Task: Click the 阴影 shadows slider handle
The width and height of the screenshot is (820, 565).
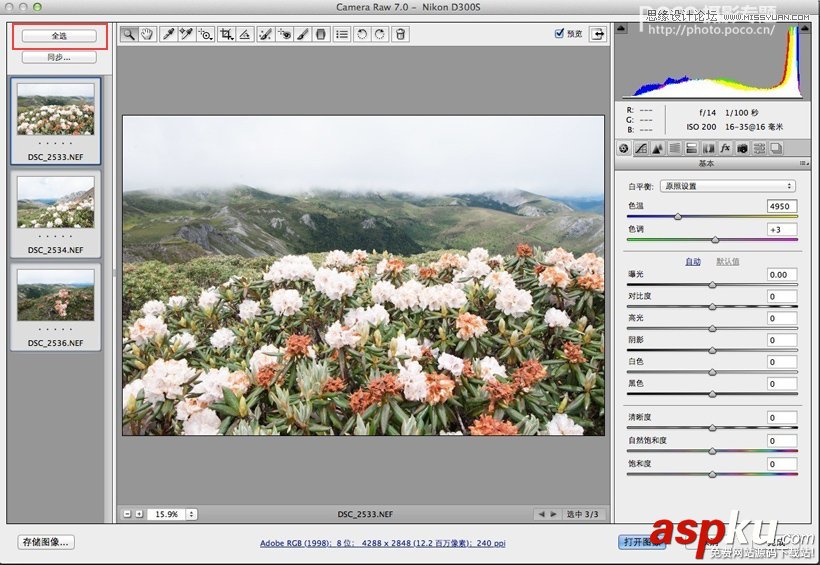Action: pyautogui.click(x=712, y=351)
